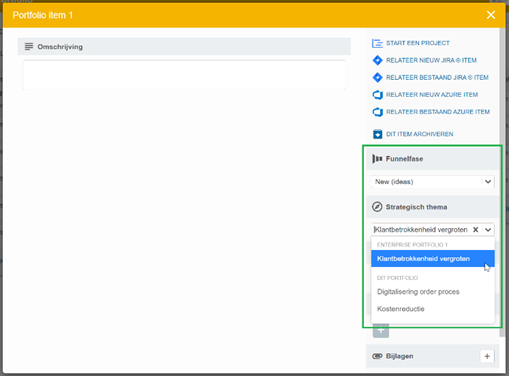The width and height of the screenshot is (509, 376).
Task: Open the START EEN PROJECT link
Action: (x=418, y=43)
